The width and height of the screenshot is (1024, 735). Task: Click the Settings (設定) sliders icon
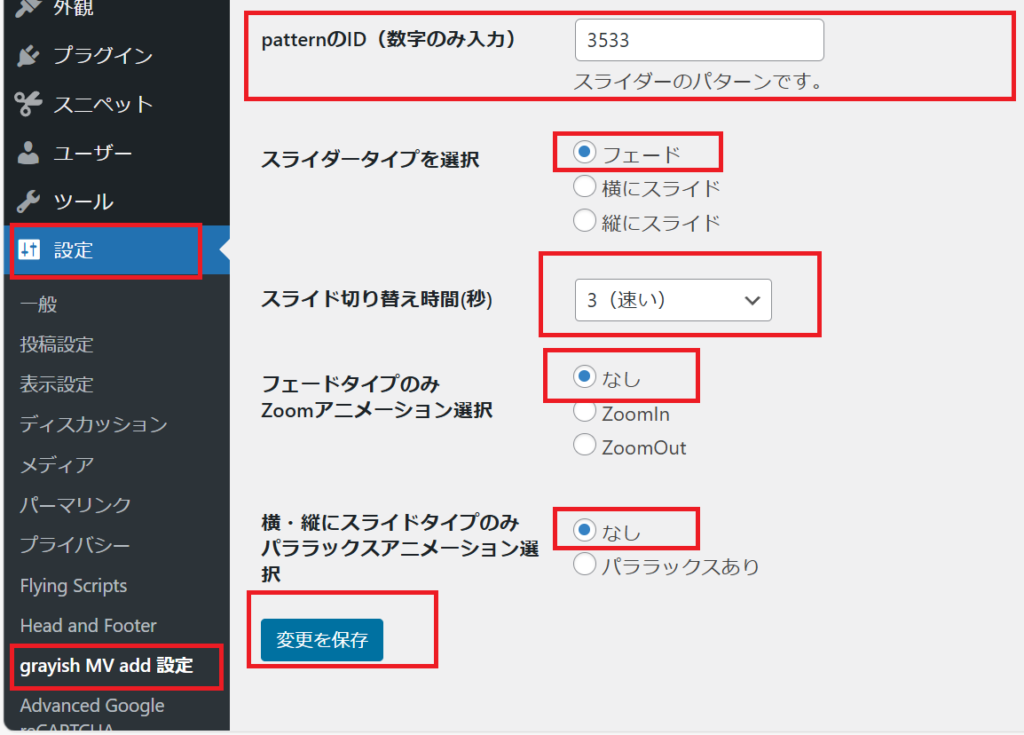coord(27,251)
